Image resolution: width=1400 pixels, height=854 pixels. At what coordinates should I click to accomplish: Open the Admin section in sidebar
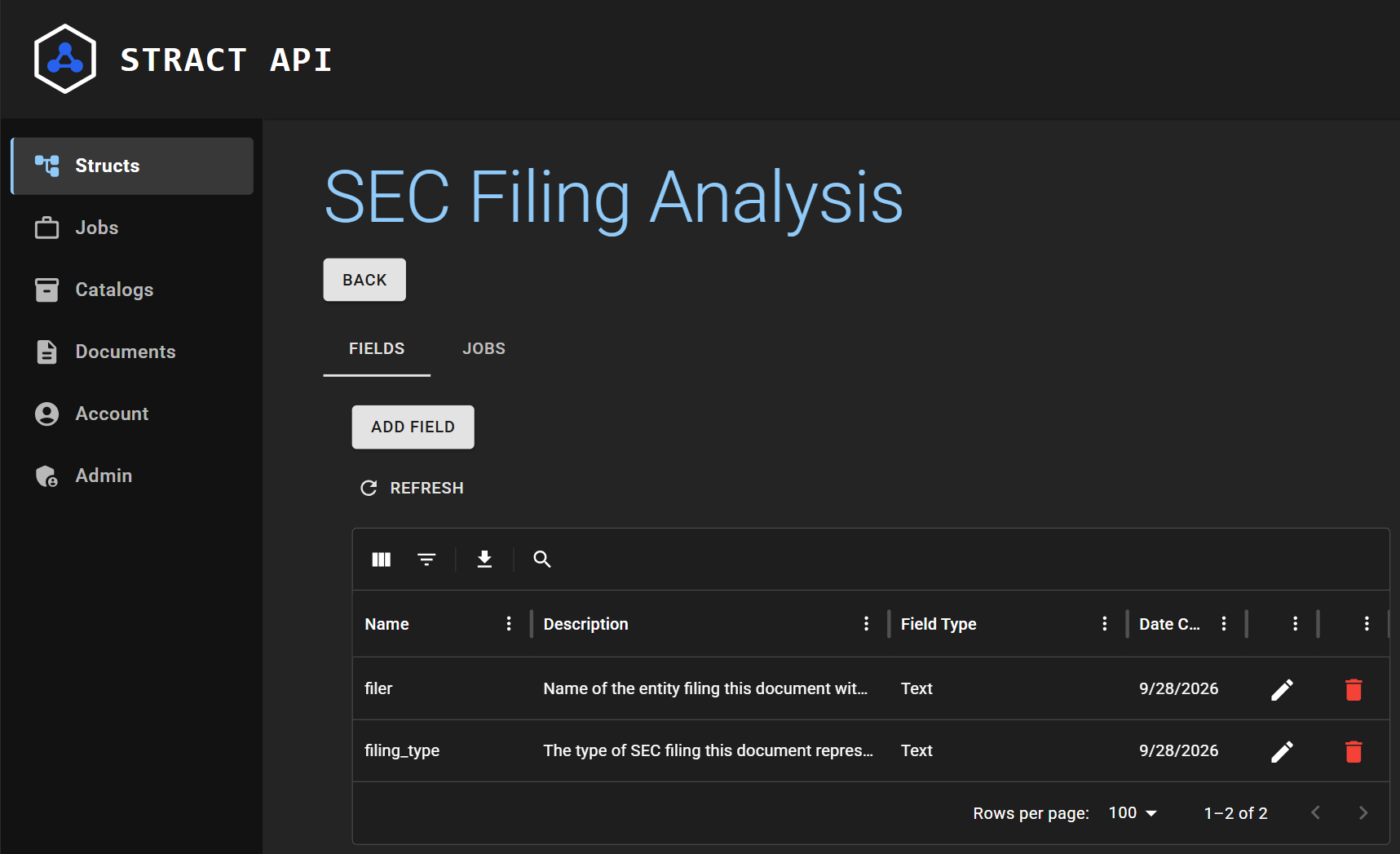coord(132,476)
